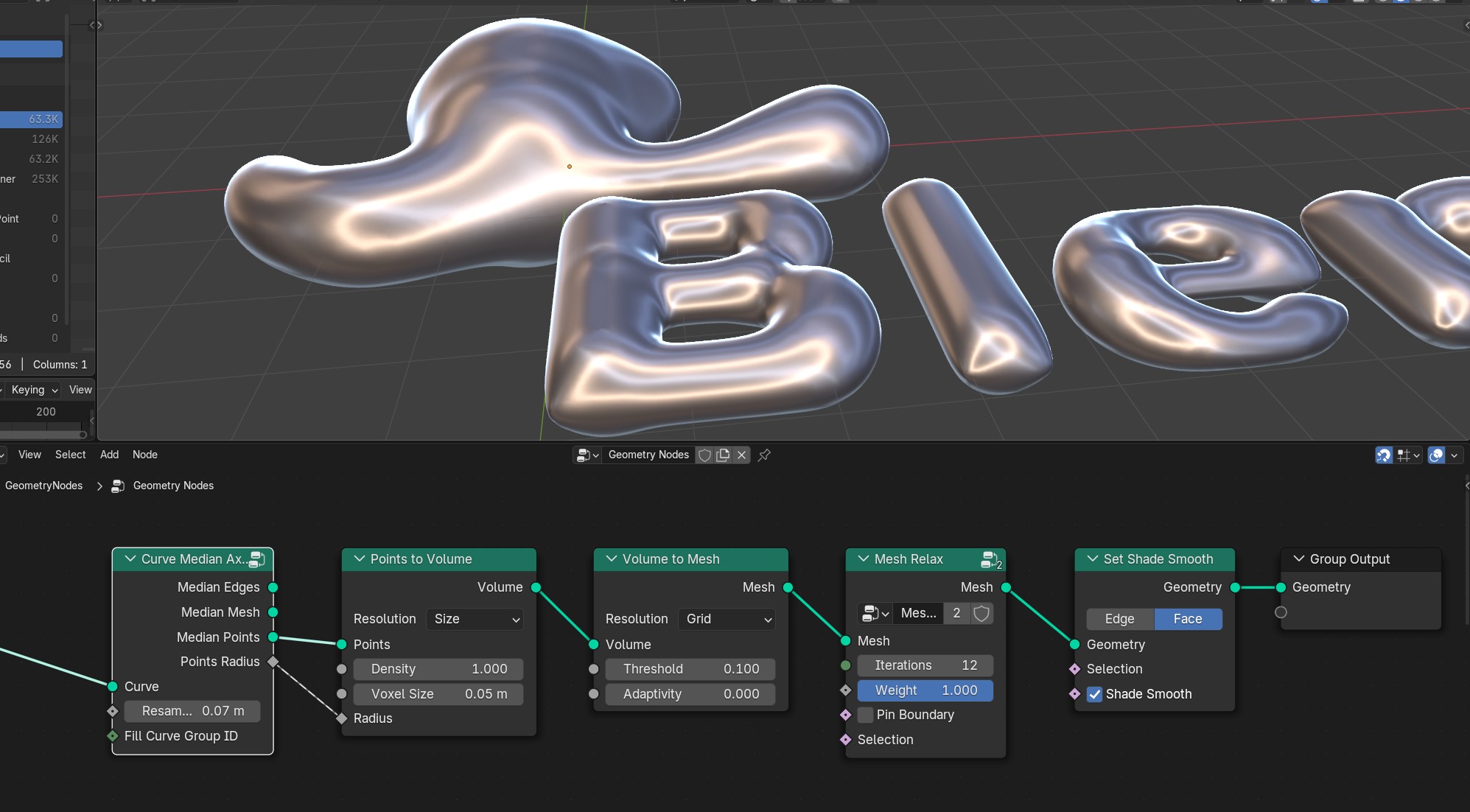Pin the node tree with the pin icon
Image resolution: width=1470 pixels, height=812 pixels.
(764, 455)
